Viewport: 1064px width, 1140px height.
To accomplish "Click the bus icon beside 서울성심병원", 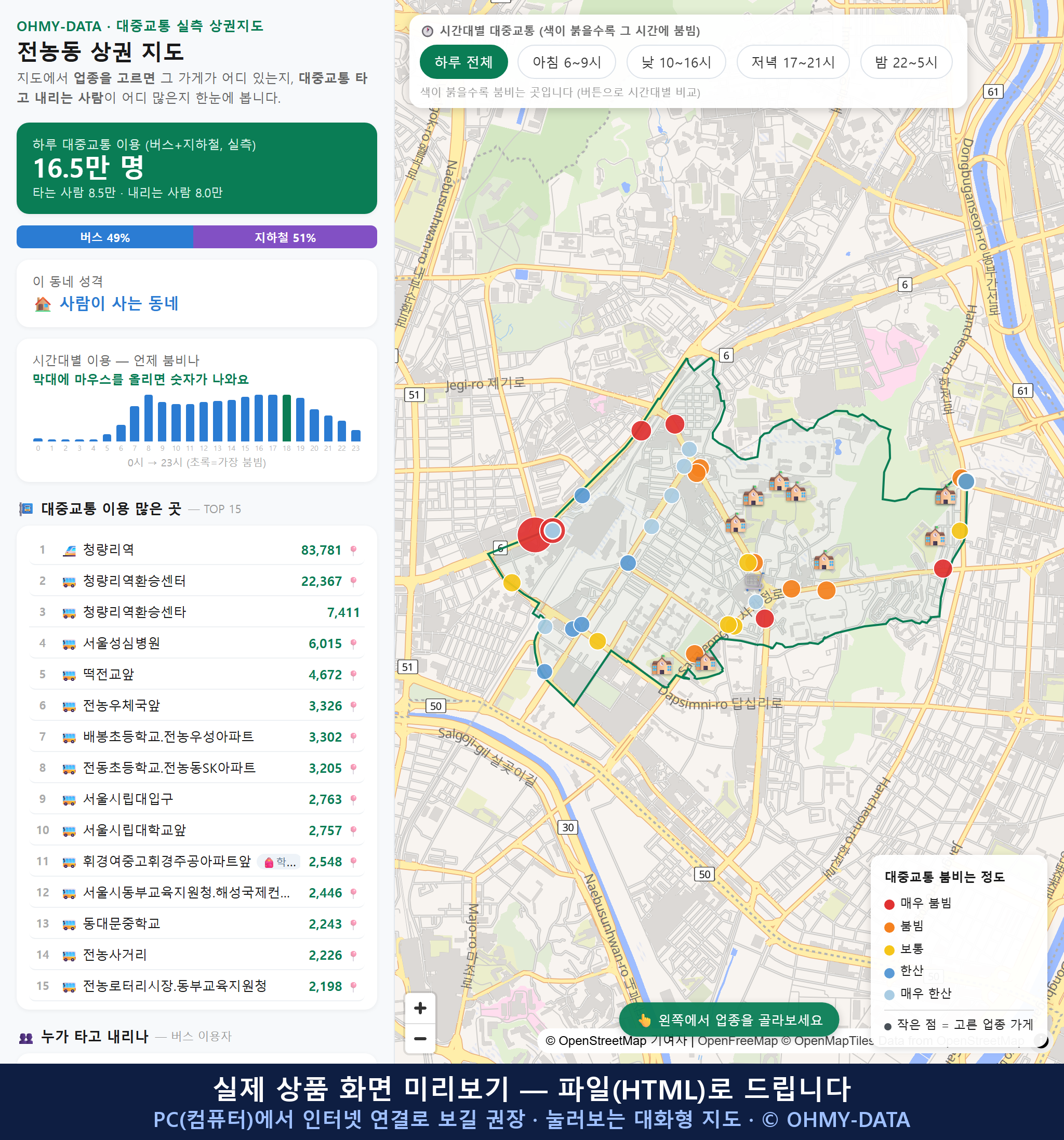I will (x=69, y=644).
